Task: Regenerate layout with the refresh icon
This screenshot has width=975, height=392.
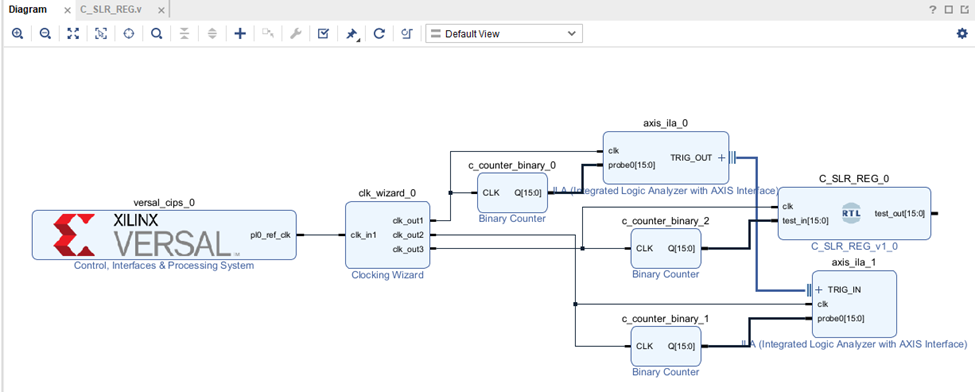Action: pyautogui.click(x=379, y=34)
